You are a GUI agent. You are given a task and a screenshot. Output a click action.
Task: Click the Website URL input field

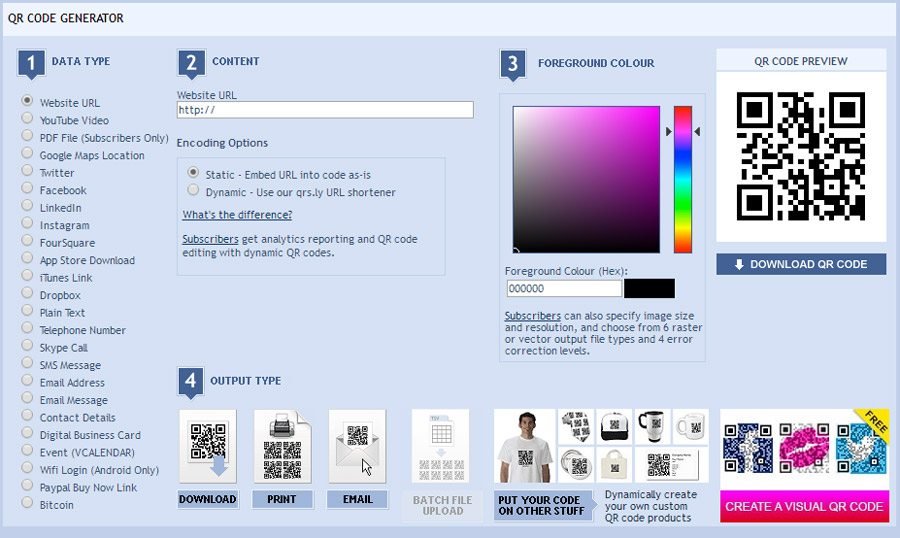point(325,110)
